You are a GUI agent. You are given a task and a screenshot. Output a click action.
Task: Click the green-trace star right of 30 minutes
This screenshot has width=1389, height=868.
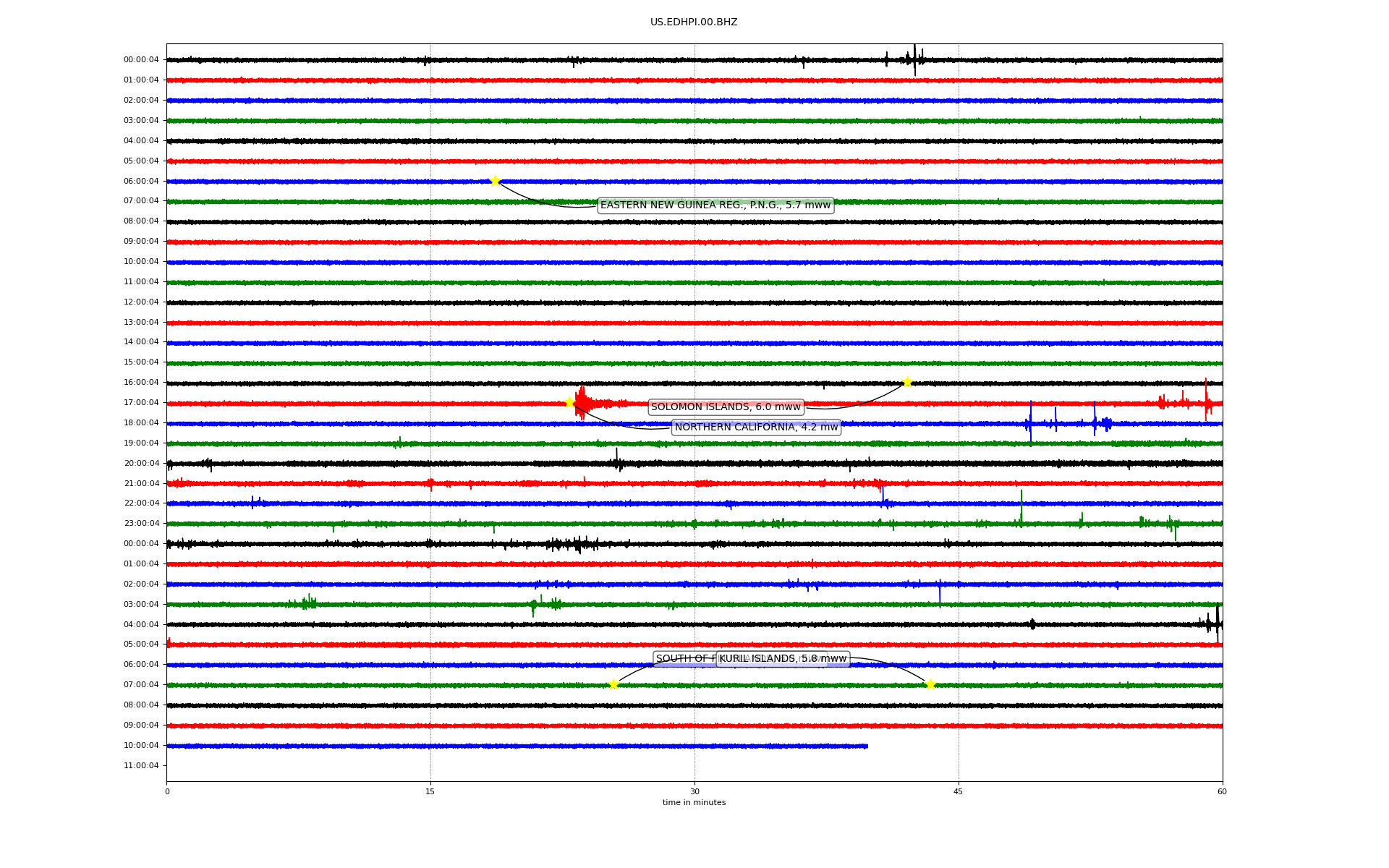pos(930,684)
